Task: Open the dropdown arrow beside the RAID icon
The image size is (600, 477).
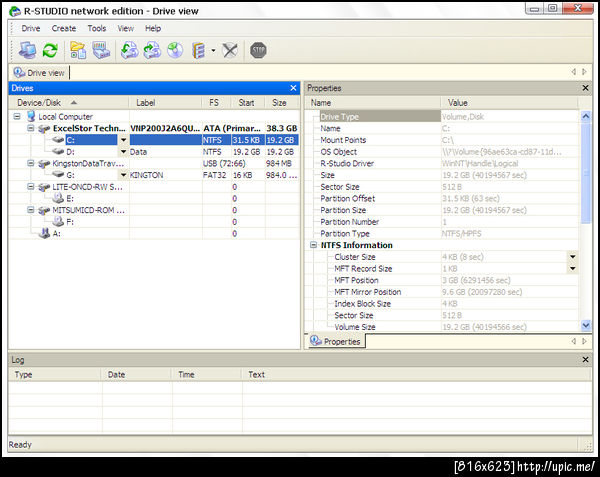Action: tap(214, 50)
